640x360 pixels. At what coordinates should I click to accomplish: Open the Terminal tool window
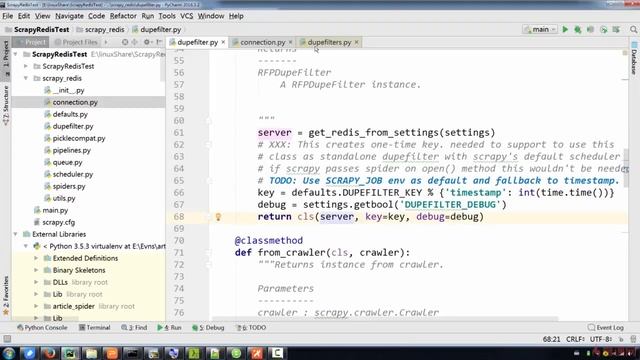(95, 327)
